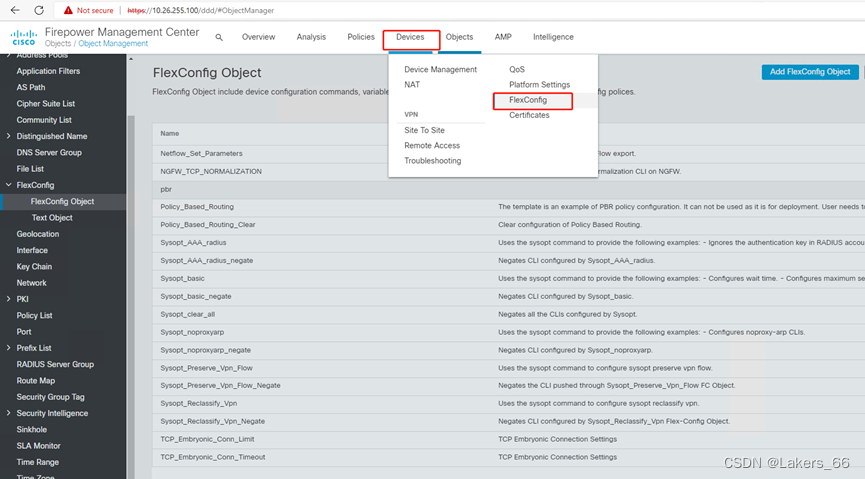Expand Distinguished Name in sidebar
This screenshot has height=479, width=865.
coord(8,136)
